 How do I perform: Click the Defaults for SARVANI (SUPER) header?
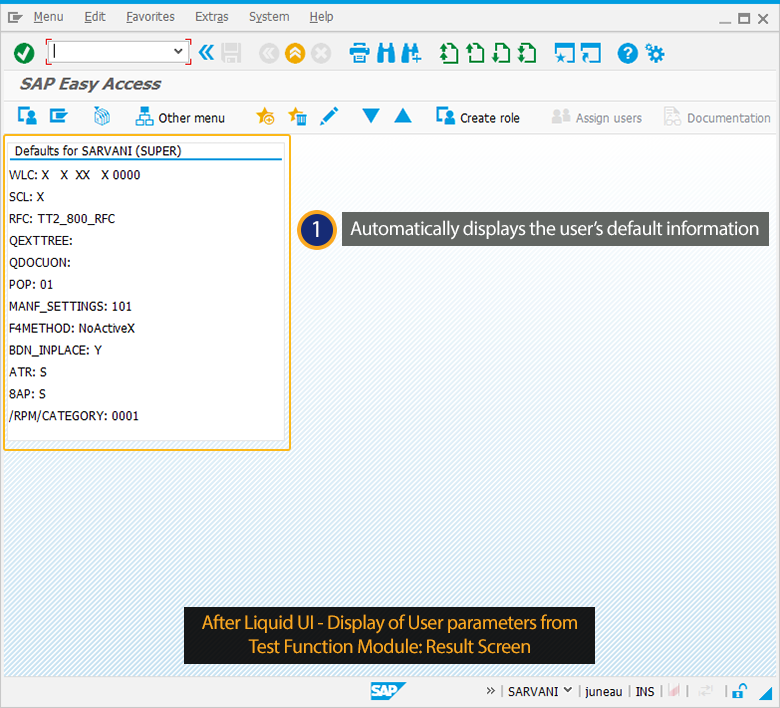pyautogui.click(x=98, y=151)
